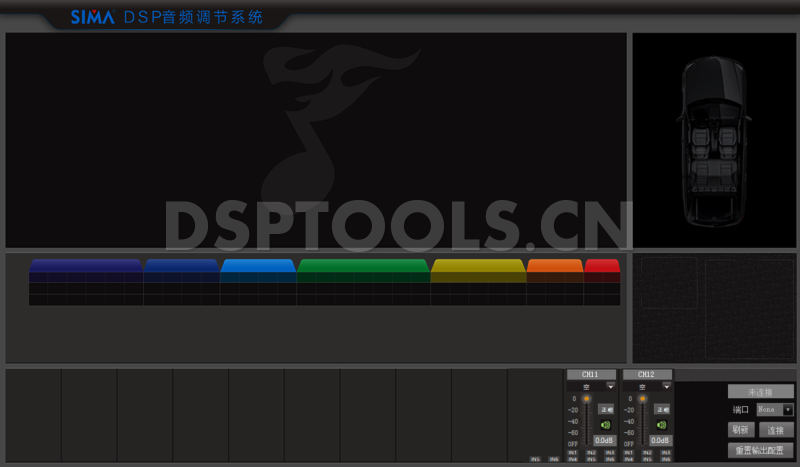Enable IN6 input for CH12

[666, 459]
